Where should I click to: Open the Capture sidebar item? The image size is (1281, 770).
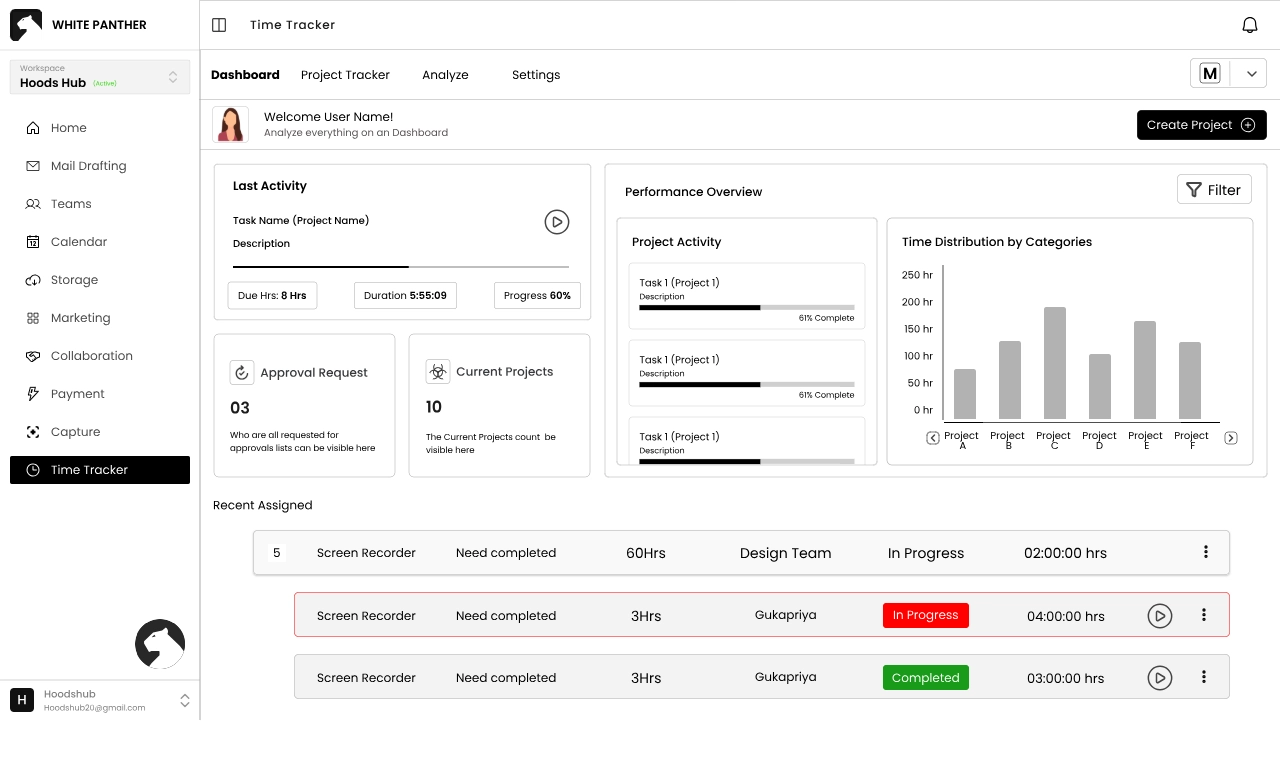coord(75,432)
